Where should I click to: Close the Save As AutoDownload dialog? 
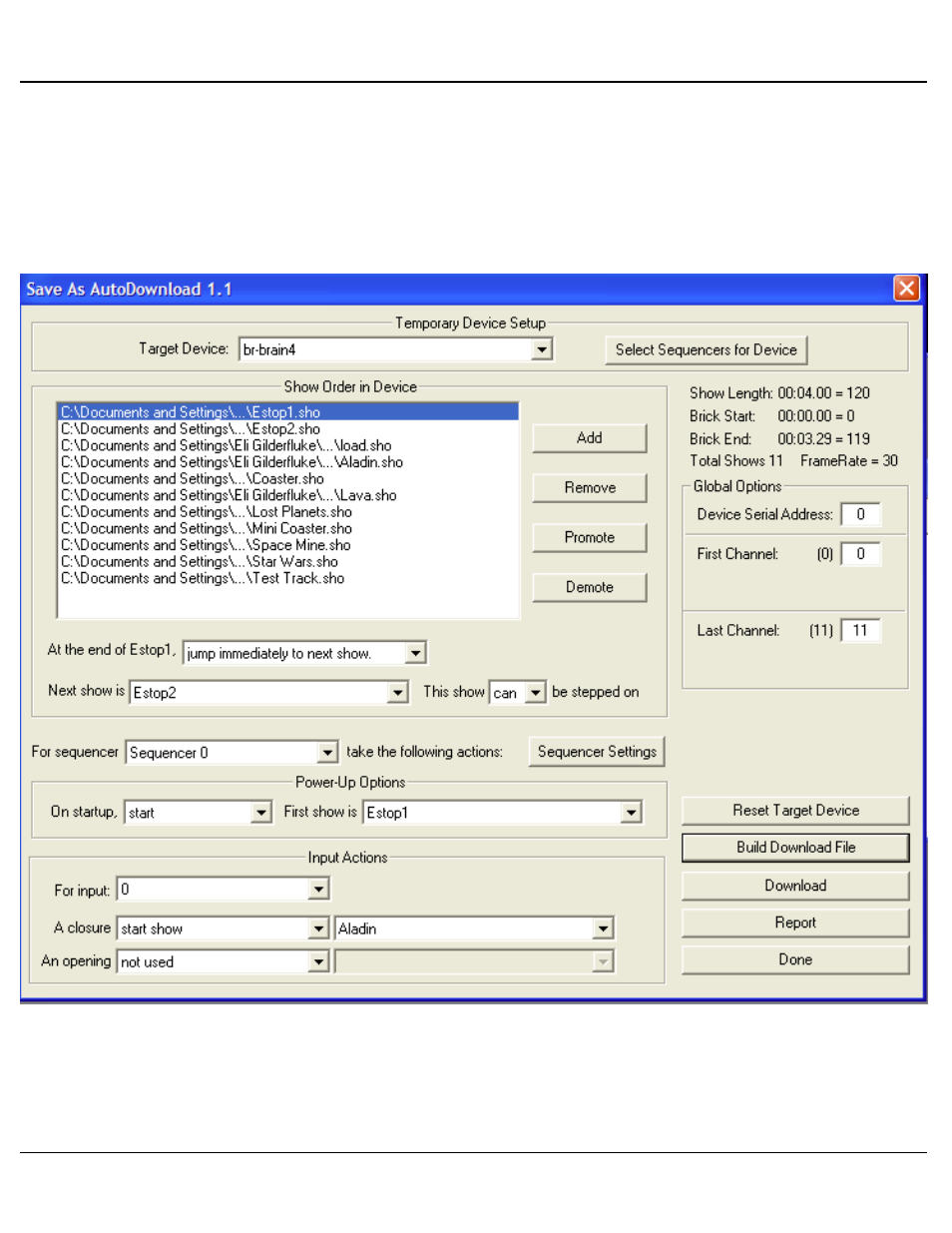click(906, 289)
